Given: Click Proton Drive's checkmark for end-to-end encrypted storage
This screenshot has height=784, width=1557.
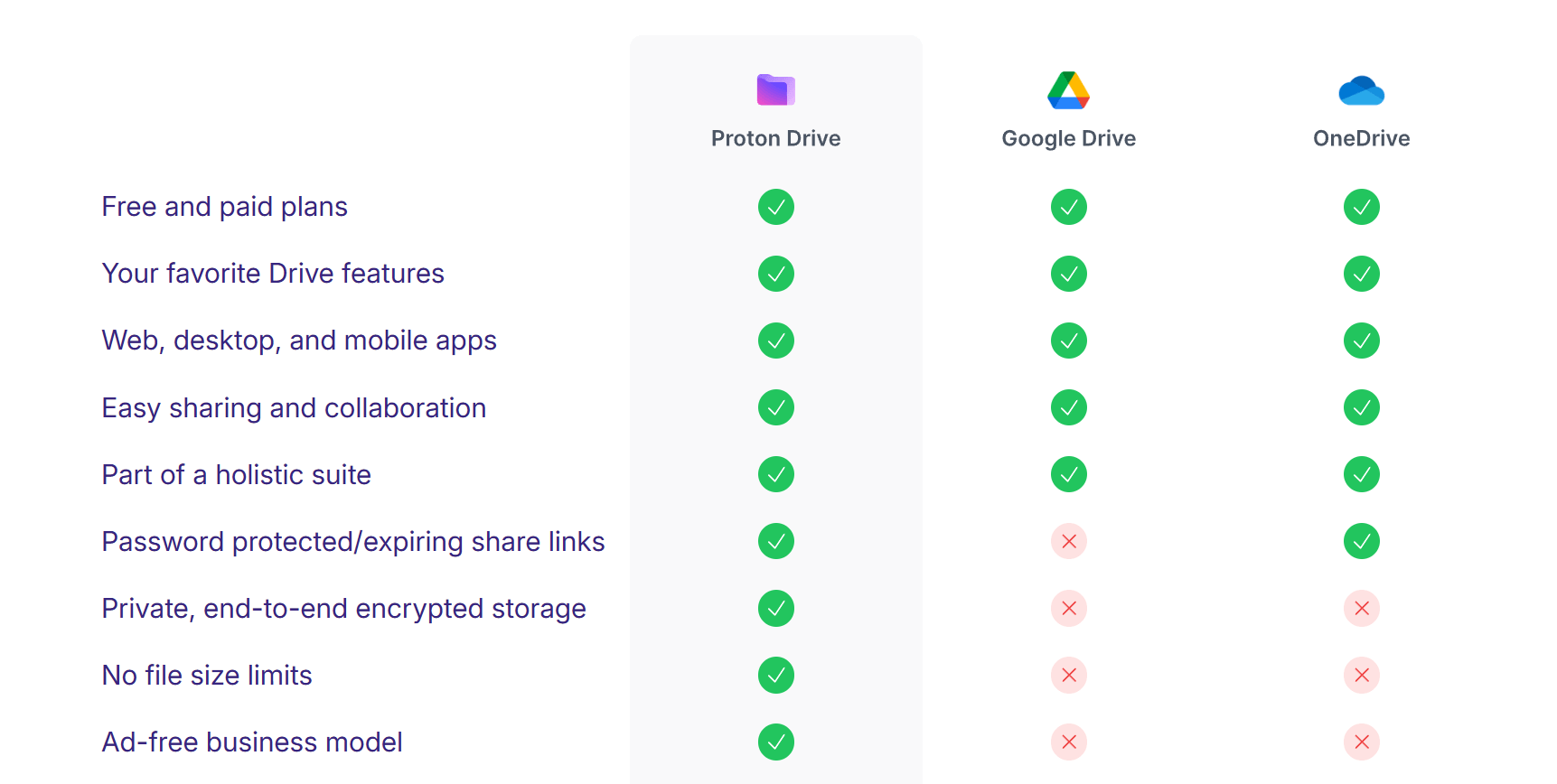Looking at the screenshot, I should (775, 608).
